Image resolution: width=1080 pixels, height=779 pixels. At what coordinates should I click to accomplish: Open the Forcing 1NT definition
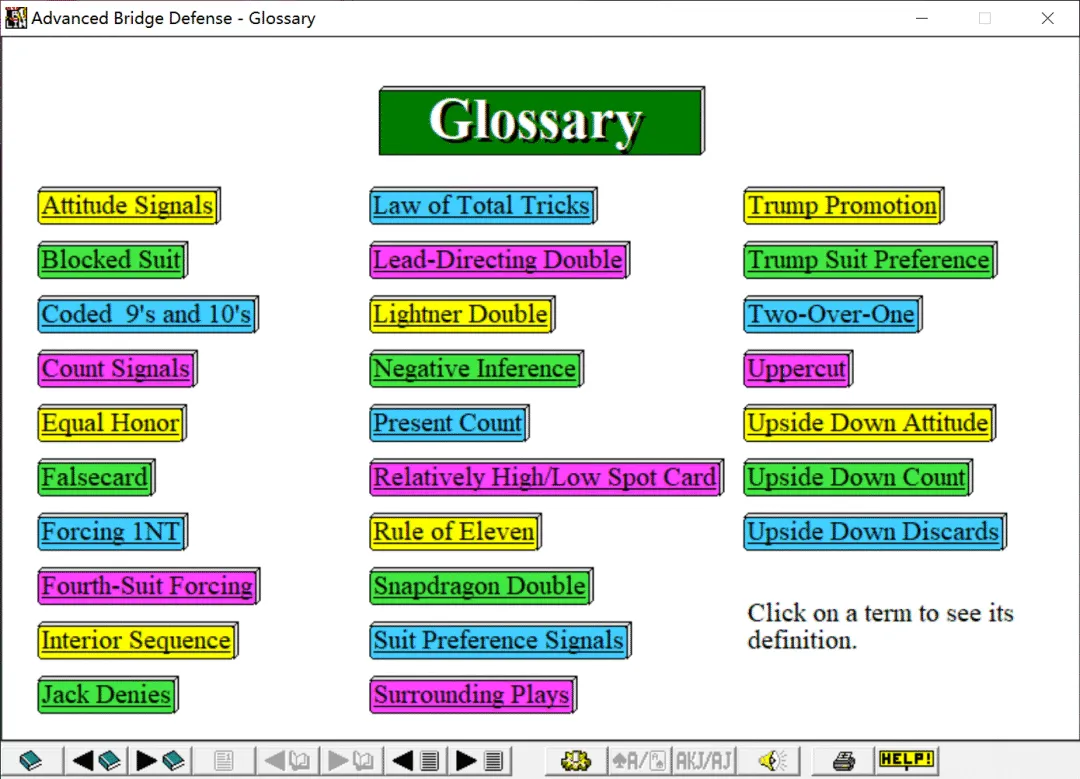(x=112, y=532)
